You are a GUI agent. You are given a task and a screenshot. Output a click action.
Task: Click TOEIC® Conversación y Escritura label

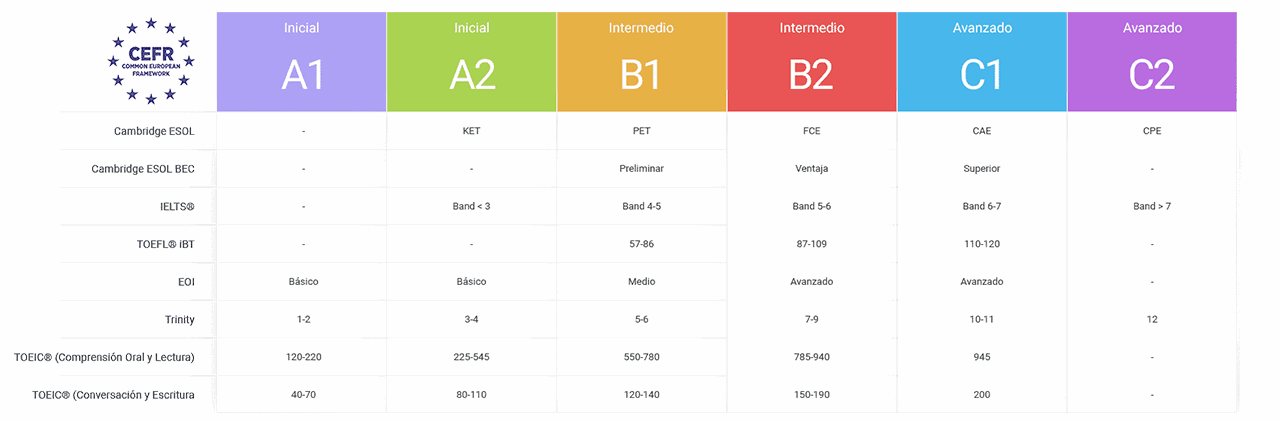(113, 395)
